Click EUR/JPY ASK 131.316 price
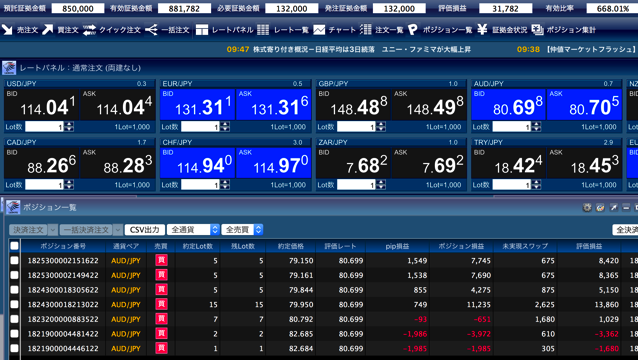Viewport: 638px width, 360px height. (x=274, y=105)
